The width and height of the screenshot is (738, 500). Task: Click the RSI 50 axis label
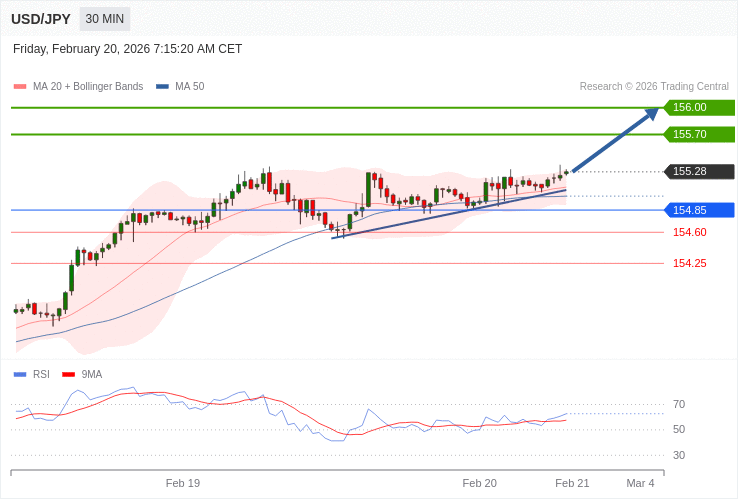point(679,429)
